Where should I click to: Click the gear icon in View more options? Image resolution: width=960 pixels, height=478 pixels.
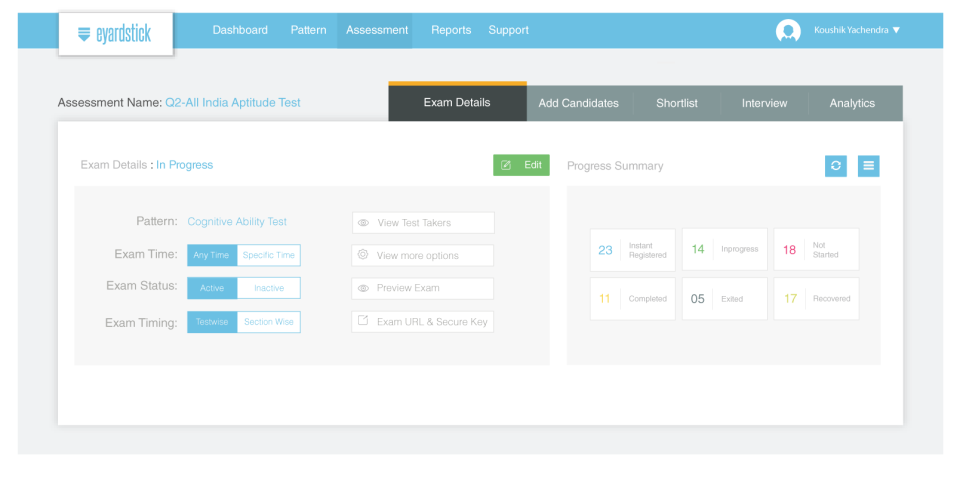[362, 255]
